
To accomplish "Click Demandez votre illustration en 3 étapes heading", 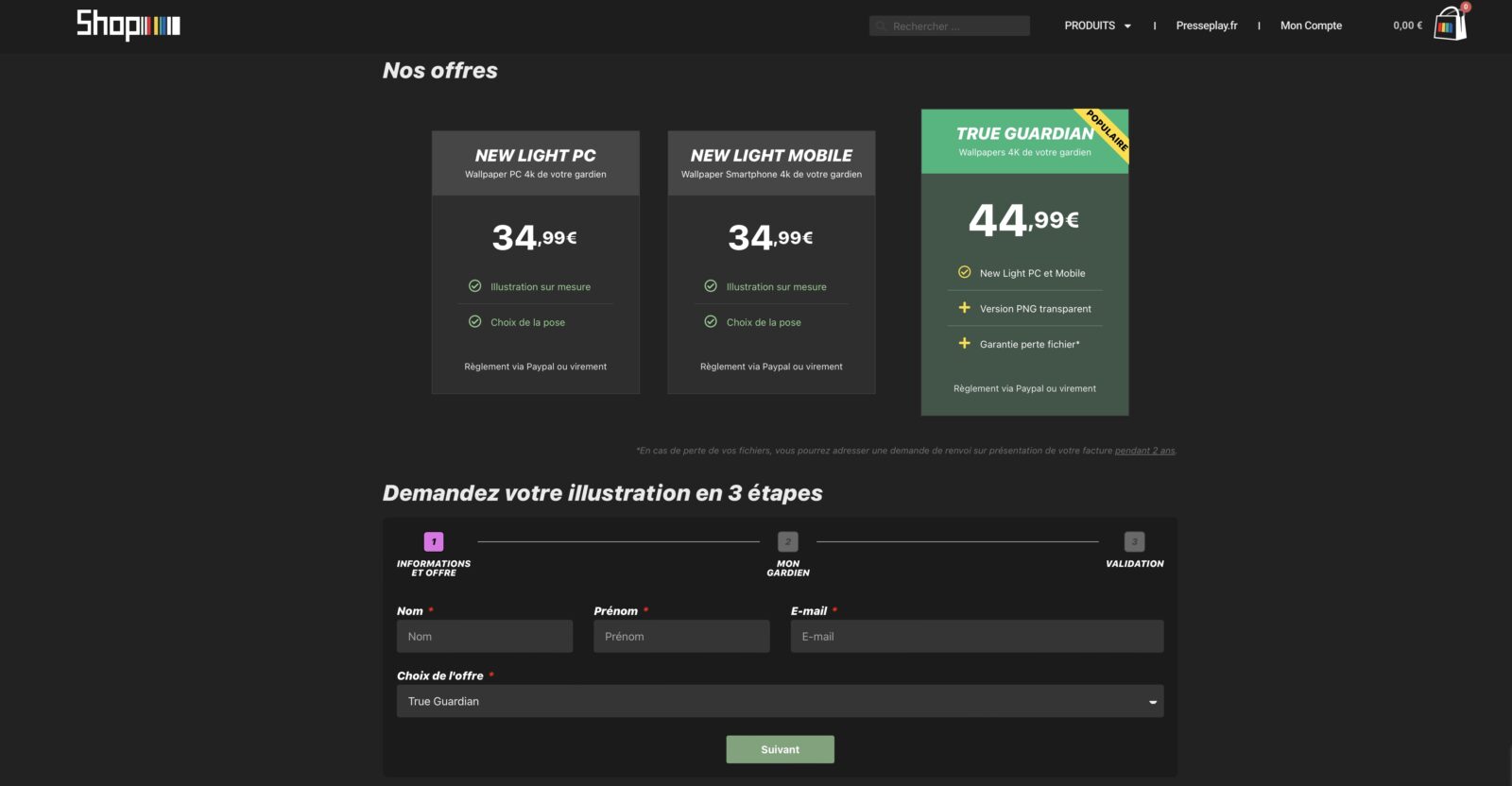I will [603, 493].
